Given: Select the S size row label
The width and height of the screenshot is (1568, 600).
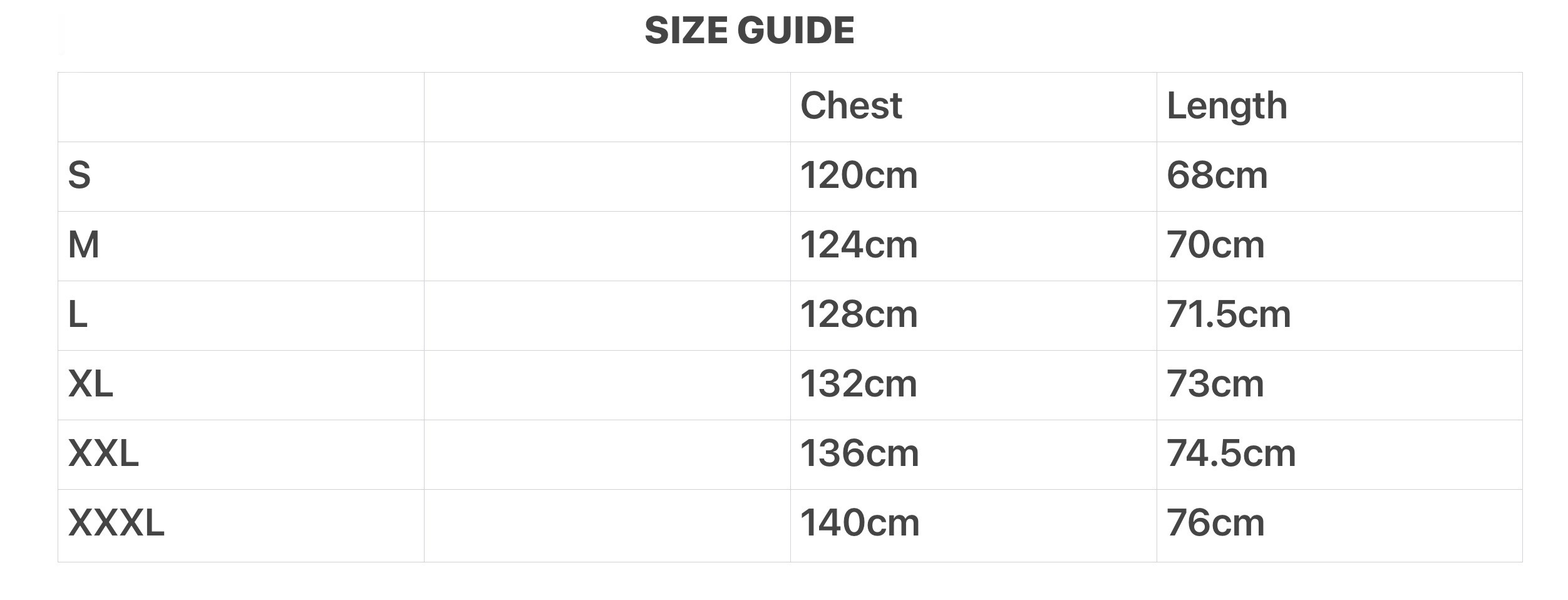Looking at the screenshot, I should click(x=80, y=175).
